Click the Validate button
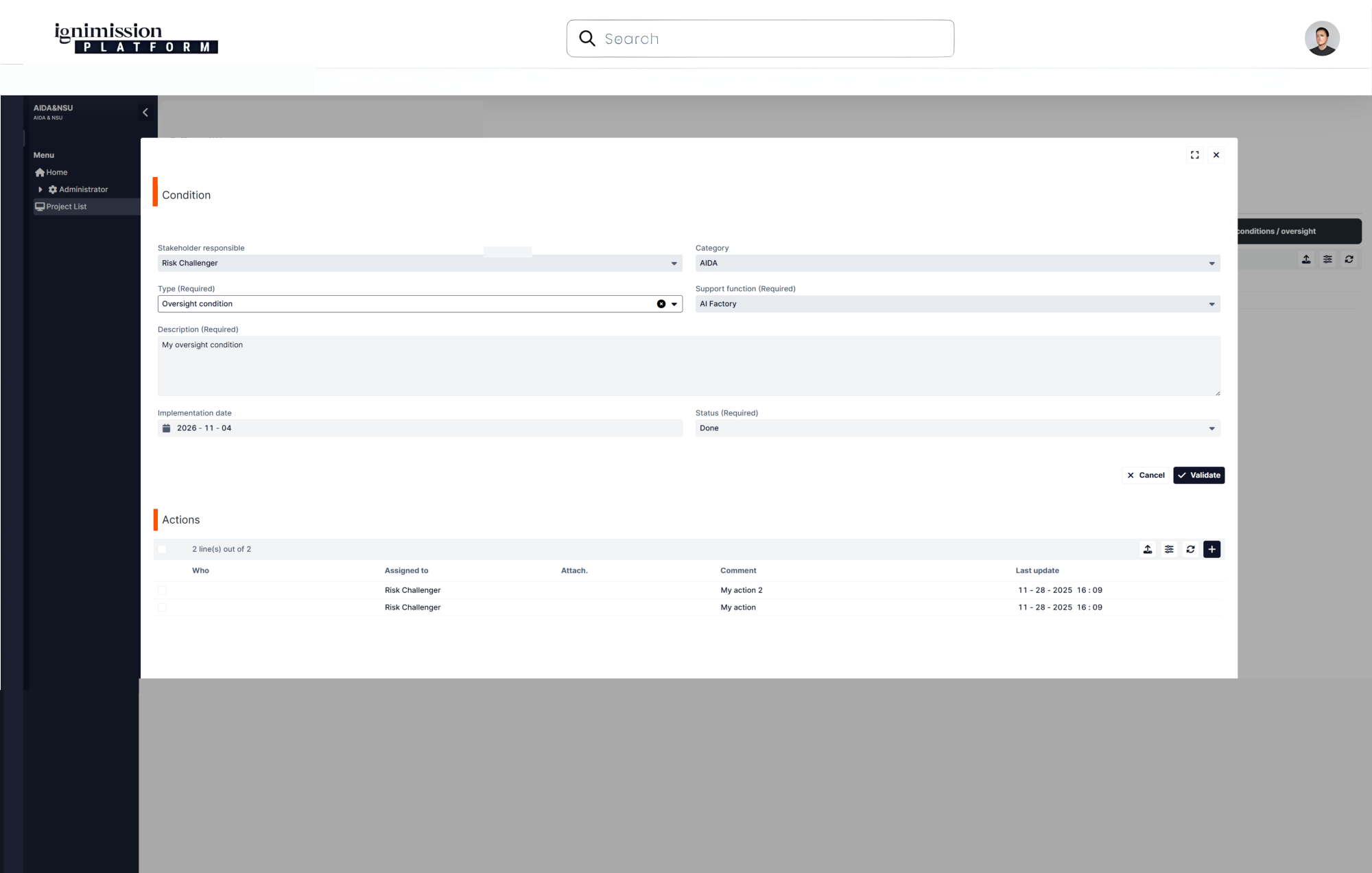Viewport: 1372px width, 873px height. (1198, 475)
